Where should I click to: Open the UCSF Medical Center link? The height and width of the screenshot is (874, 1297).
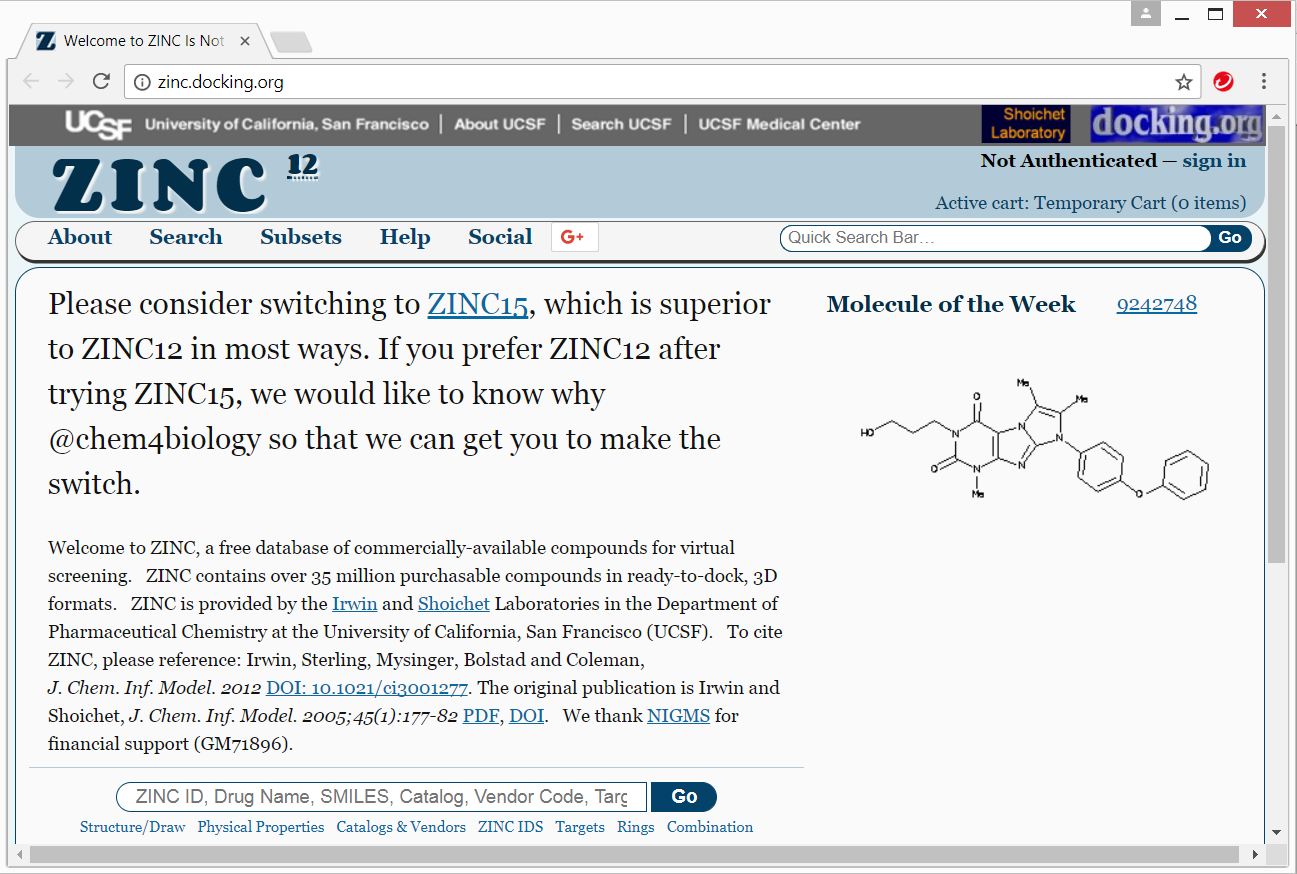tap(779, 125)
